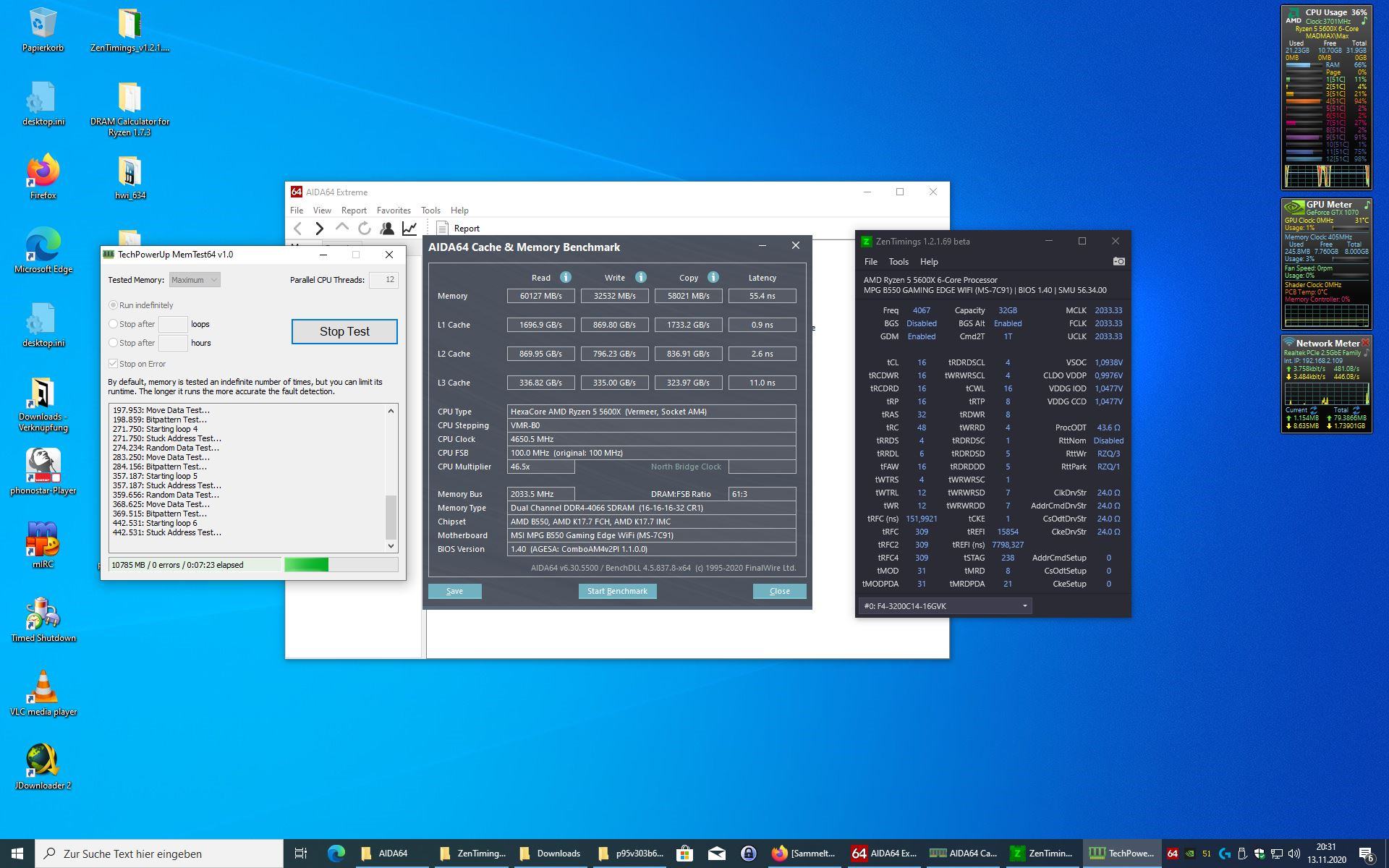Click AIDA64 graph chart toolbar icon
Viewport: 1389px width, 868px height.
coord(409,229)
